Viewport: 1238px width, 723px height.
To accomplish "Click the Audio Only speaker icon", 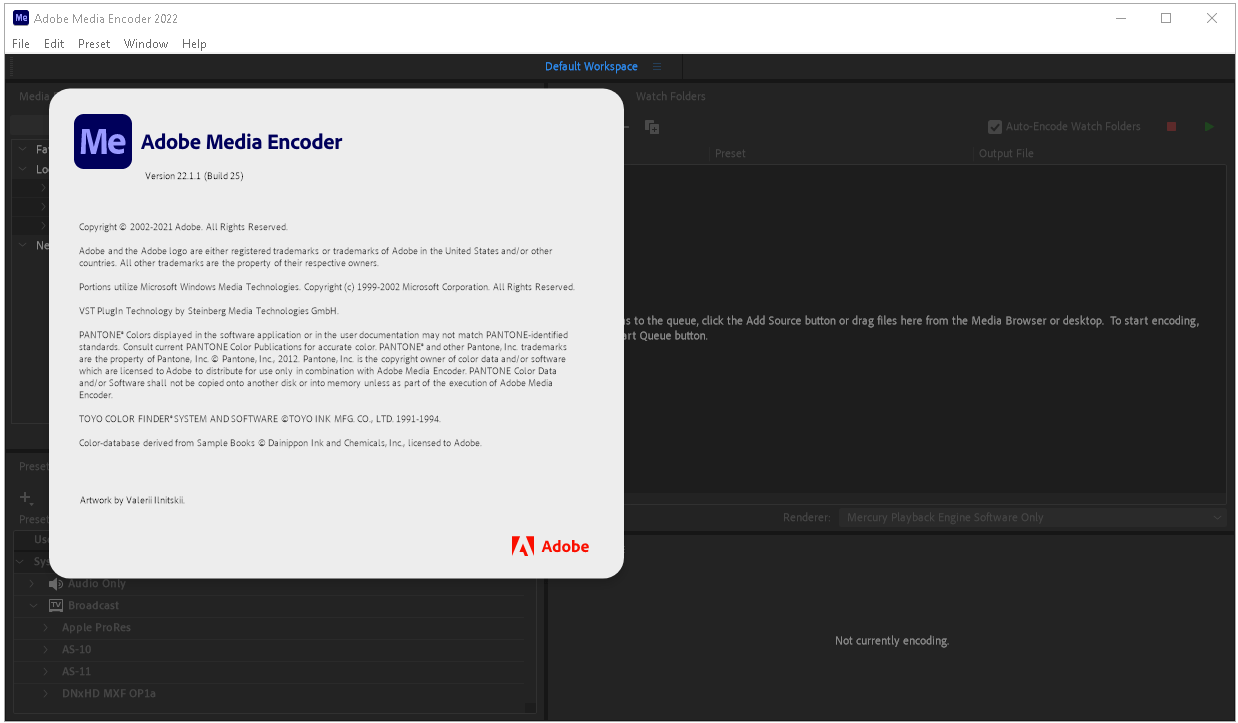I will [56, 584].
